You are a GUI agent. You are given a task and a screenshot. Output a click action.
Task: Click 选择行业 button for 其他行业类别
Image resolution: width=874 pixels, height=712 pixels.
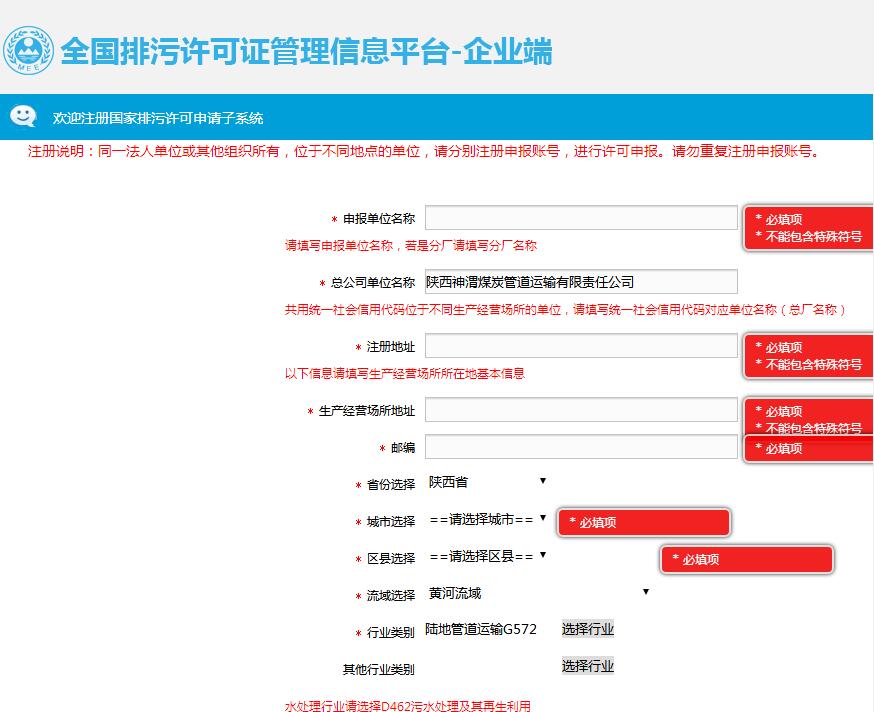[587, 666]
